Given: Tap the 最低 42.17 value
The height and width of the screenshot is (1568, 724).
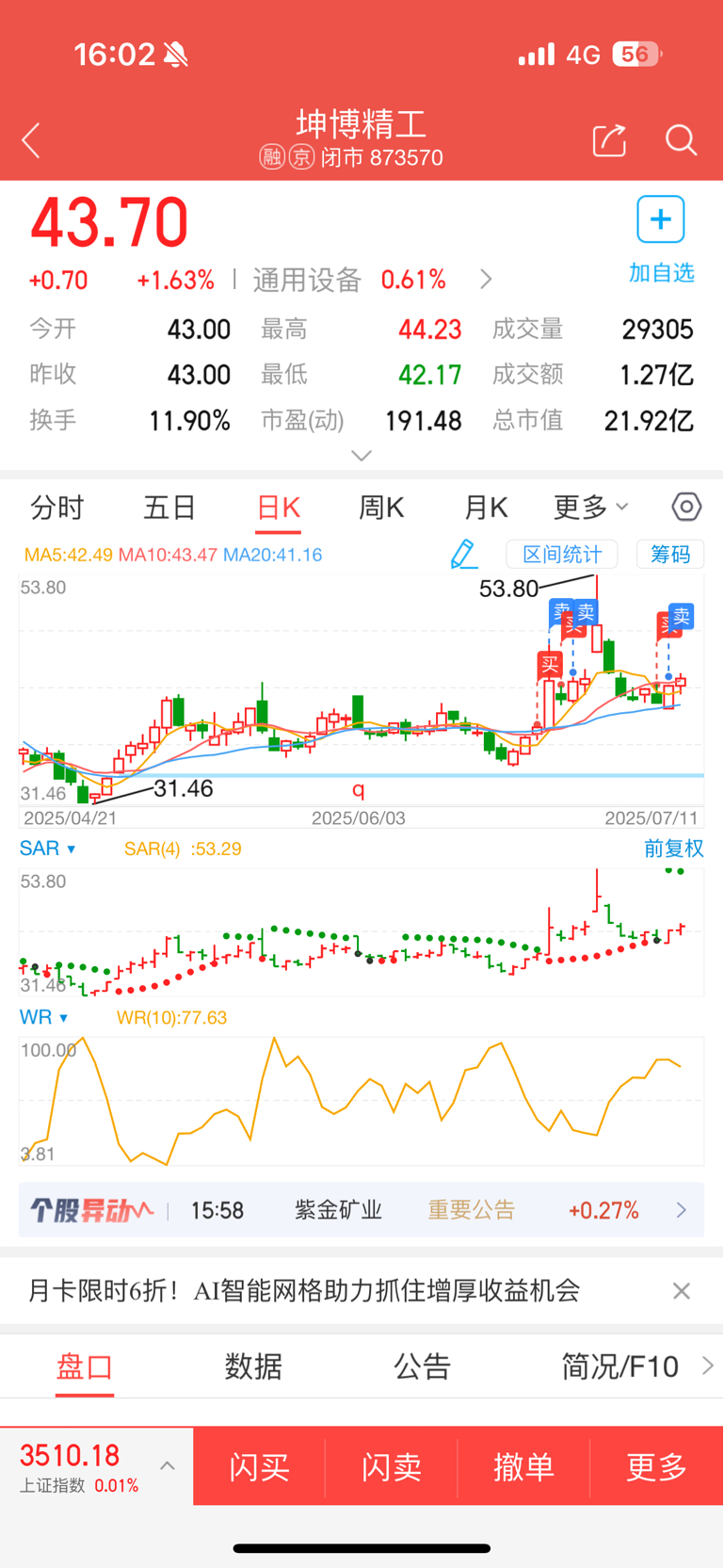Looking at the screenshot, I should (430, 375).
